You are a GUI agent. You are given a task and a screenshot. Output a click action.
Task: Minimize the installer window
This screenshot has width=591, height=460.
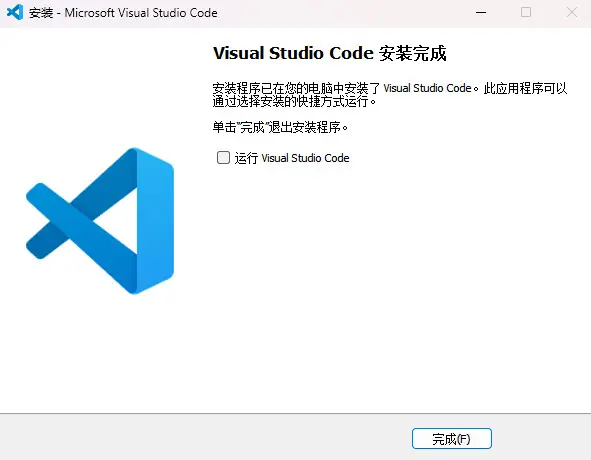481,12
